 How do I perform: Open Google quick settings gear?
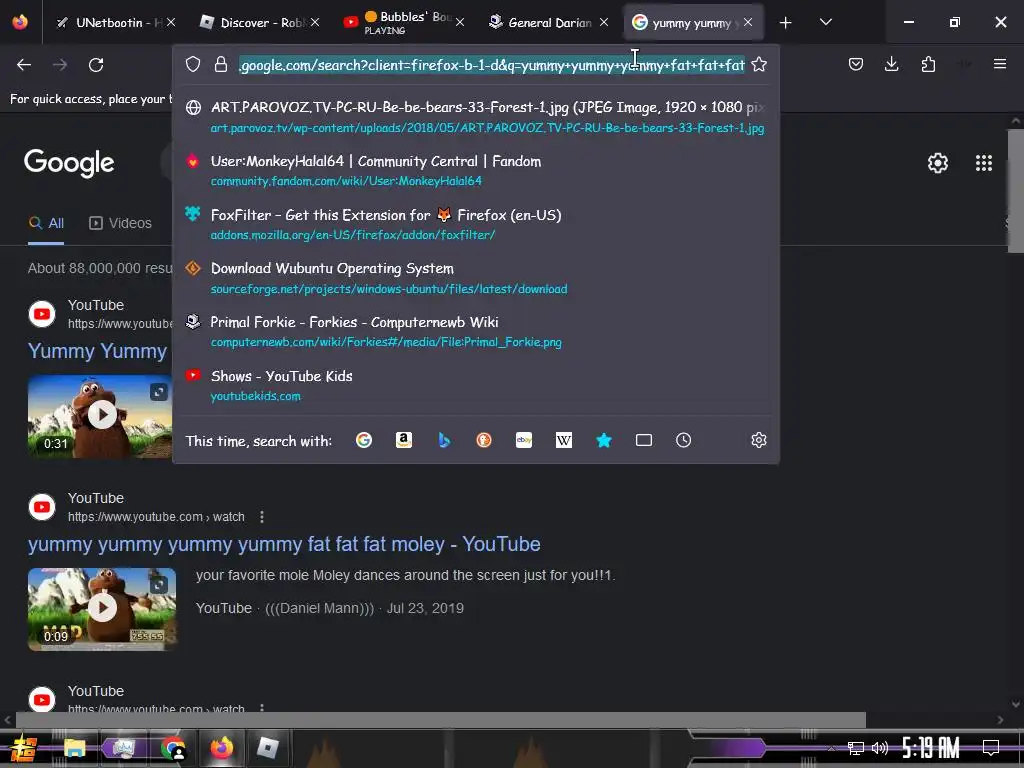[938, 163]
